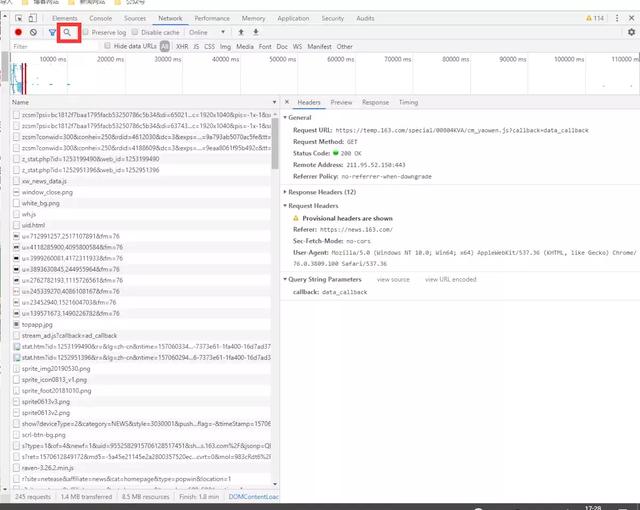Select the xw_news_data.js request
The width and height of the screenshot is (640, 510).
141,181
